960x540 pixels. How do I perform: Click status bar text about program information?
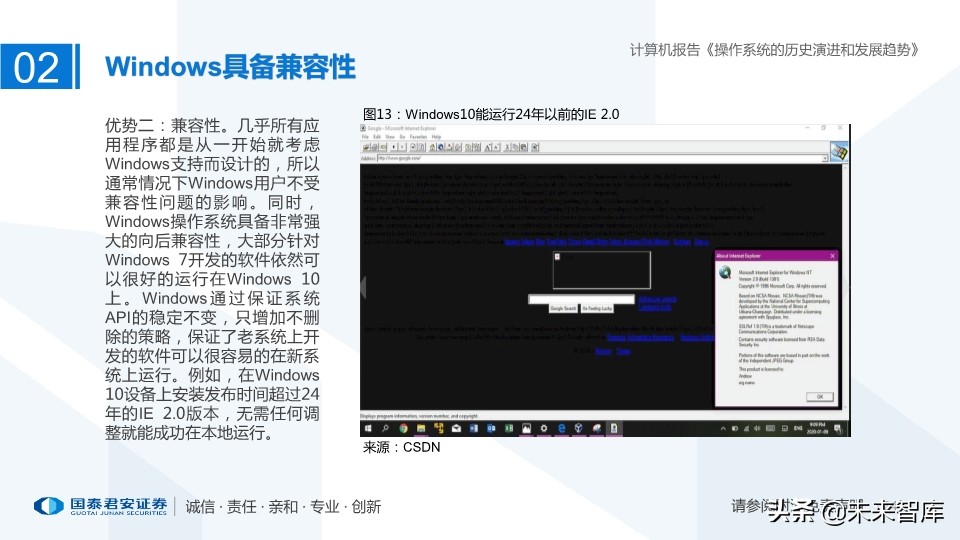click(x=419, y=416)
